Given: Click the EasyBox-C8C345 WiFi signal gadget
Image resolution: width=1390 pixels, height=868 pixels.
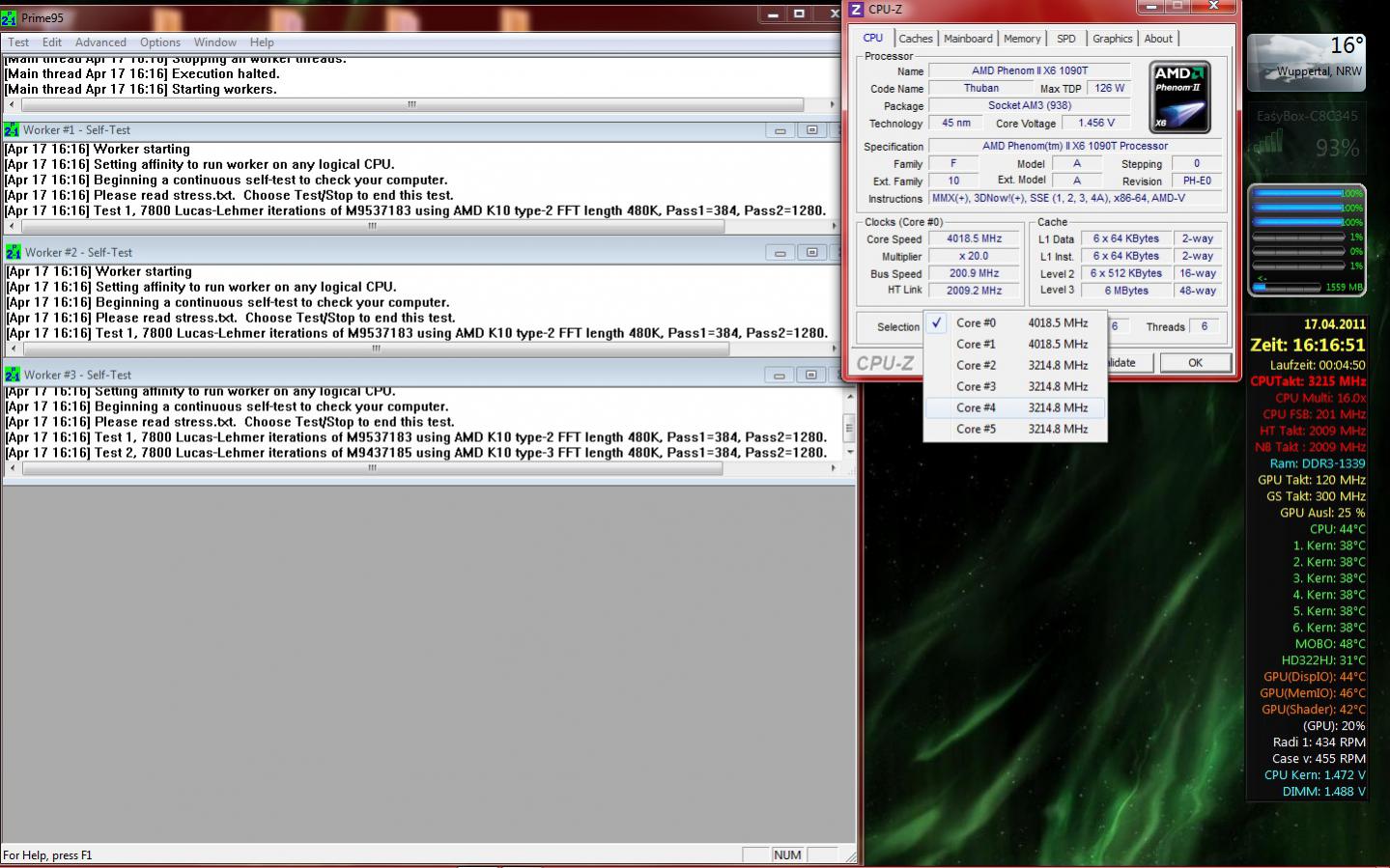Looking at the screenshot, I should click(1307, 139).
